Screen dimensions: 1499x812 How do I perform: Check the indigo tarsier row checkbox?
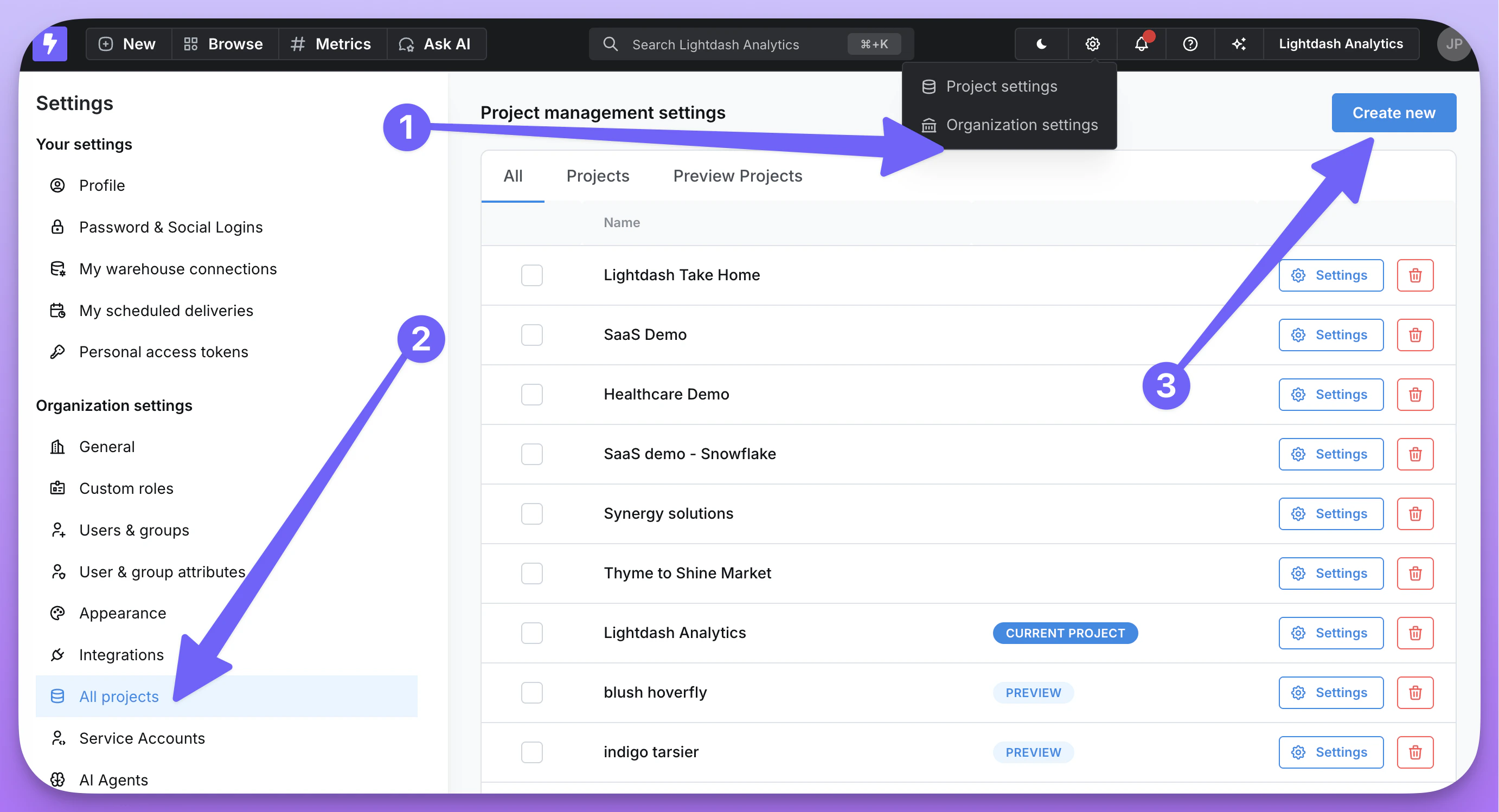point(531,751)
